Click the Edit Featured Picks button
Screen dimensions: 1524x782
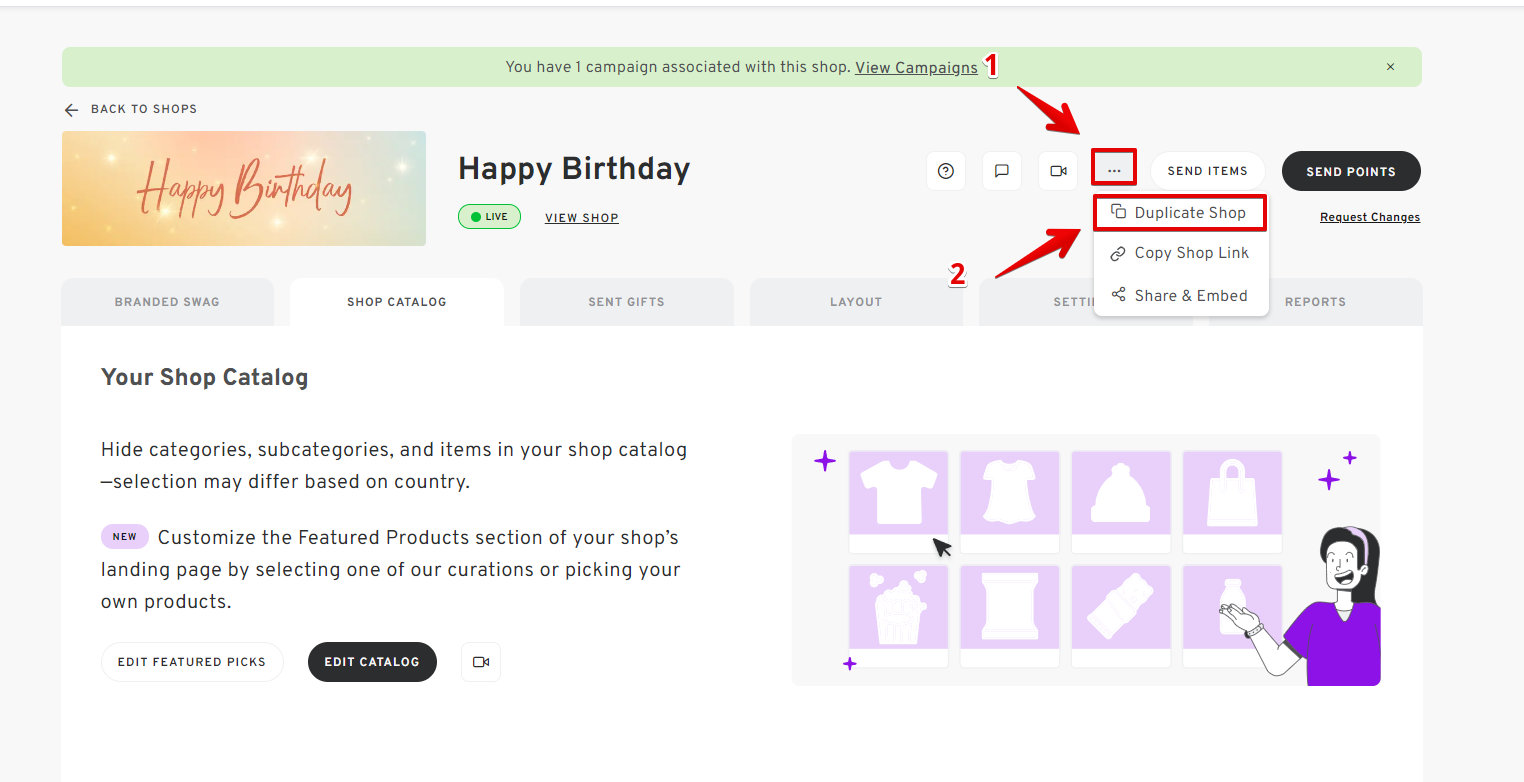pos(192,662)
